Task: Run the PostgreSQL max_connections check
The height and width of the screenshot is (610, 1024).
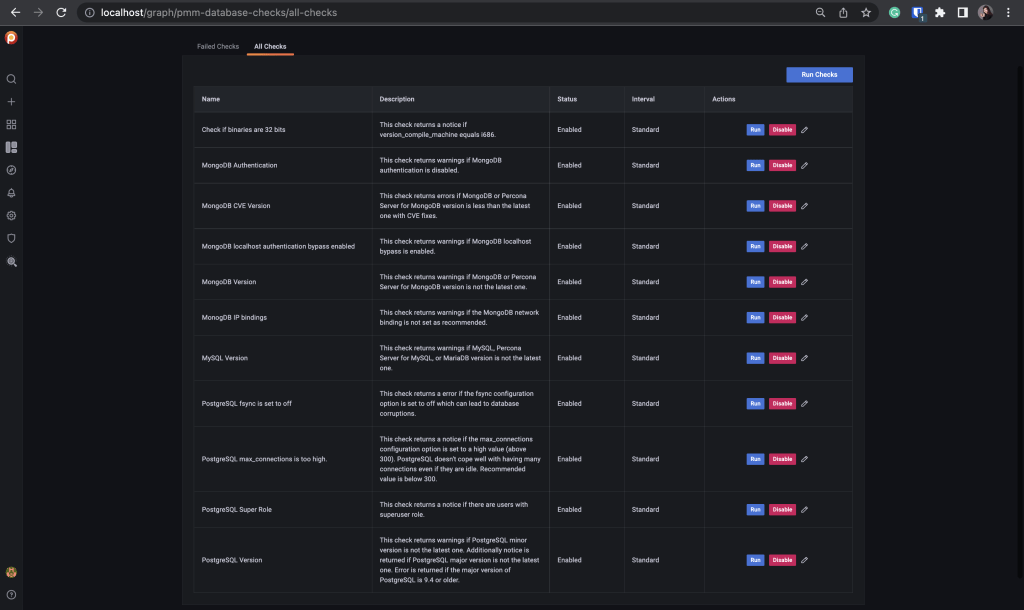Action: (755, 459)
